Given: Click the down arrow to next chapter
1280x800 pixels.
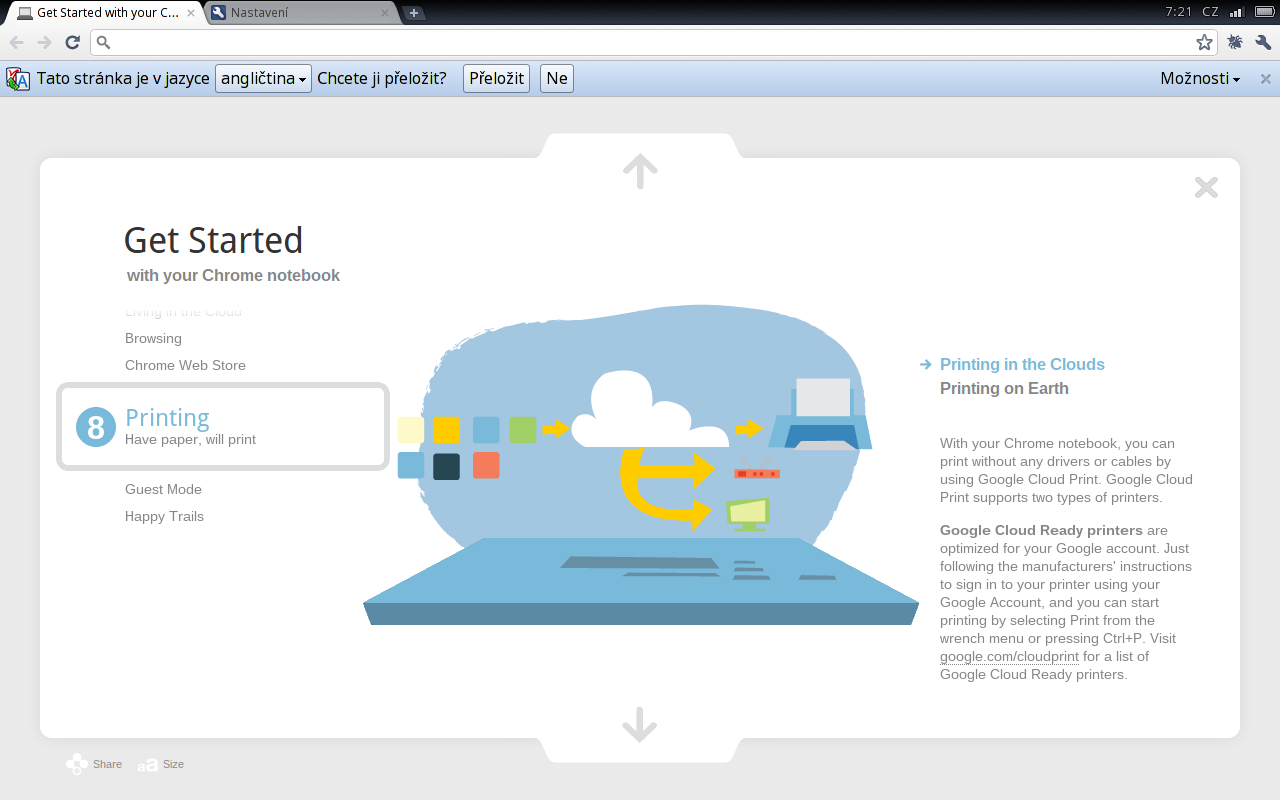Looking at the screenshot, I should [640, 725].
